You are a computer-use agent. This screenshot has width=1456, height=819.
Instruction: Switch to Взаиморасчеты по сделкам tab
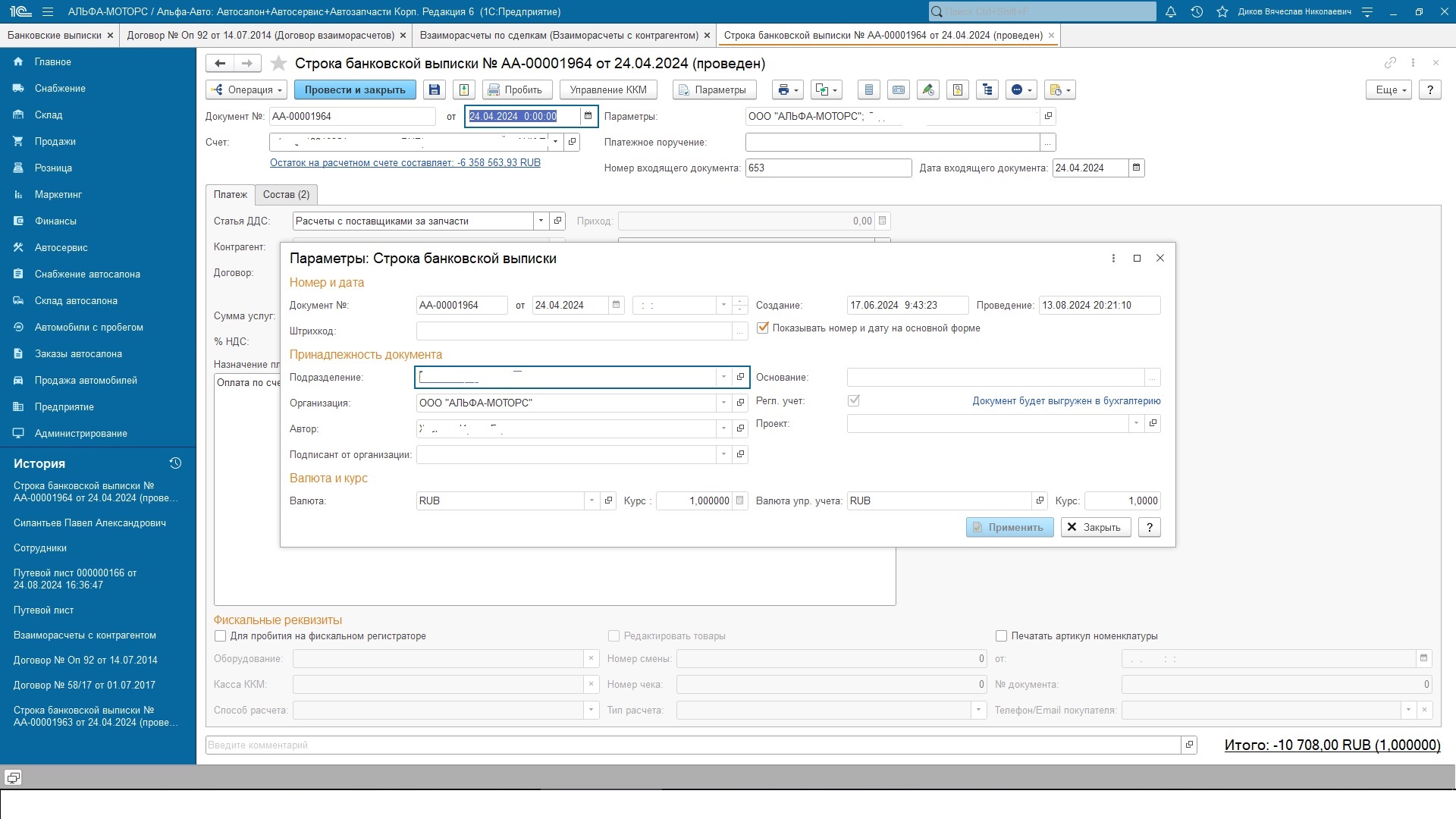click(x=559, y=35)
